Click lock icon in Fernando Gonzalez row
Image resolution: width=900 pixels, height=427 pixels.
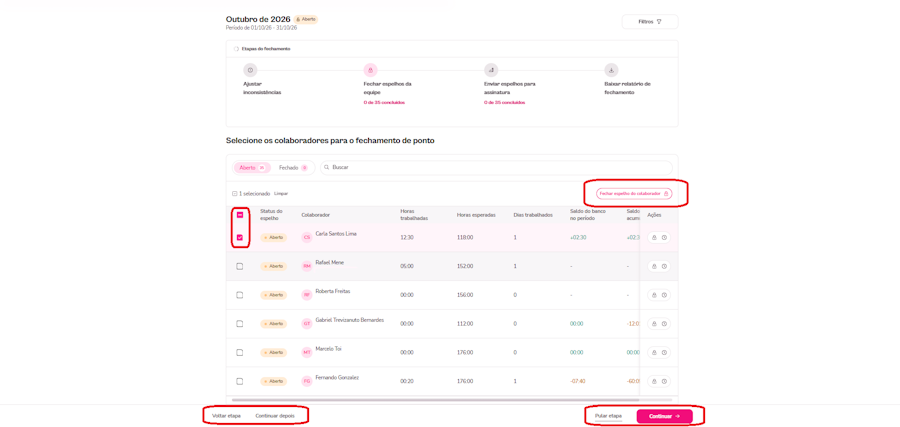click(x=654, y=381)
